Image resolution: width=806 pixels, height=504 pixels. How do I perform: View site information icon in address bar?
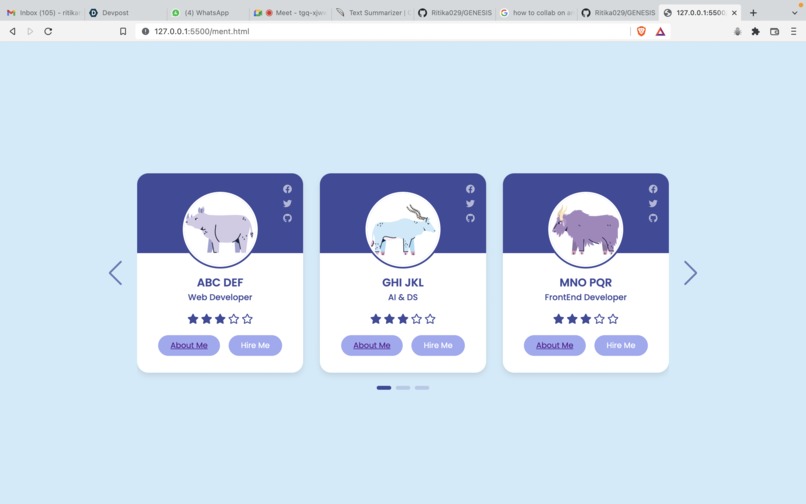pyautogui.click(x=145, y=31)
